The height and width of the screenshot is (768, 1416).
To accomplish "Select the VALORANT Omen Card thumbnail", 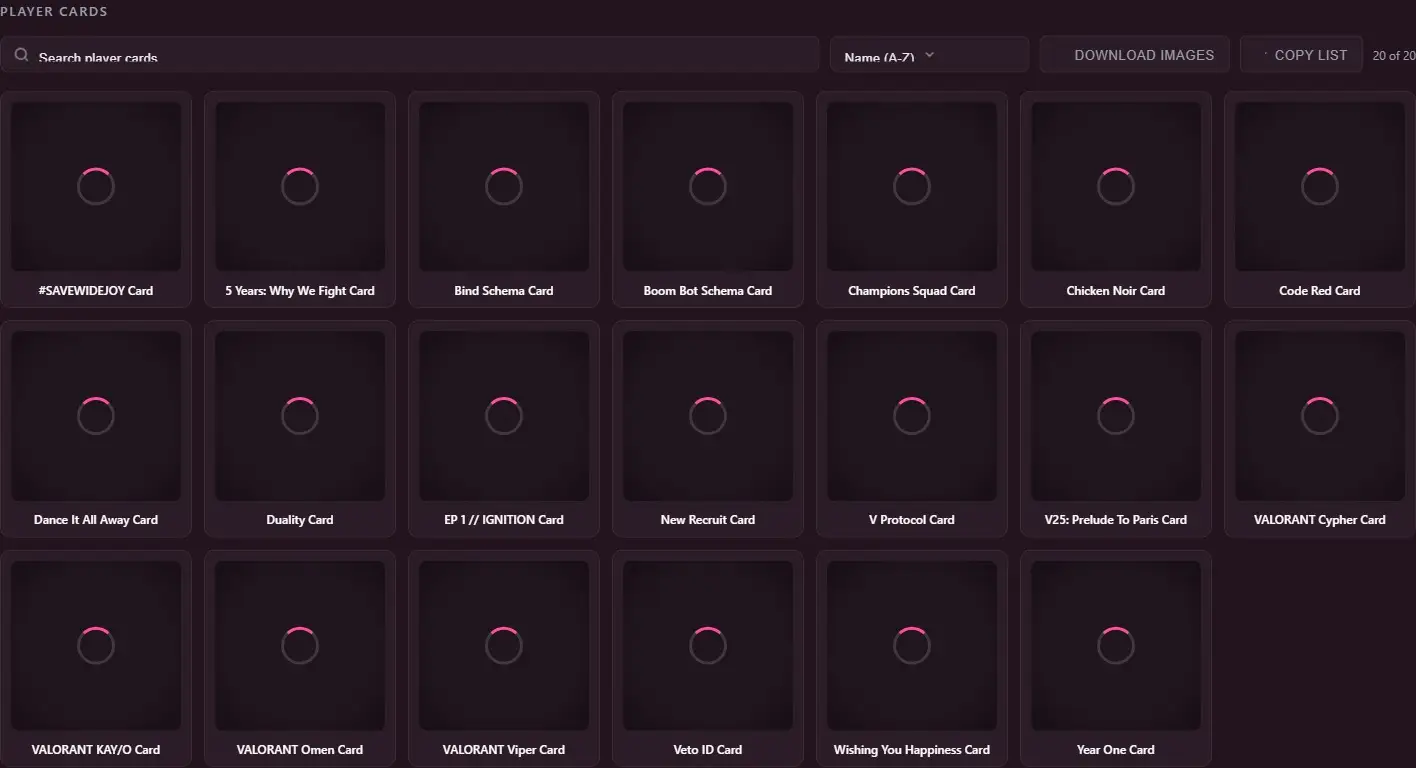I will coord(300,645).
